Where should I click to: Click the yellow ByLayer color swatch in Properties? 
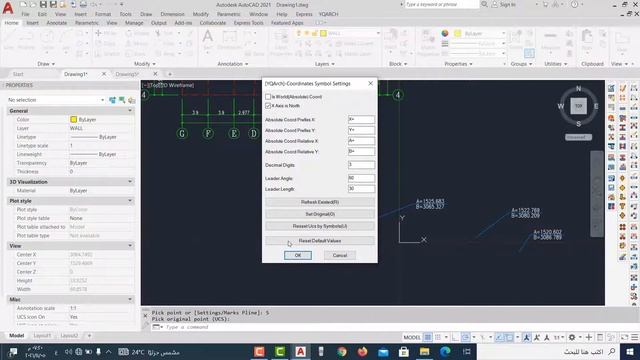tap(73, 120)
